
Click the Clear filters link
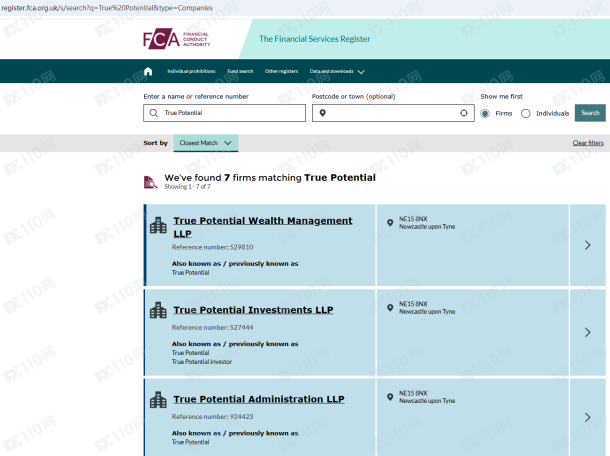point(588,143)
